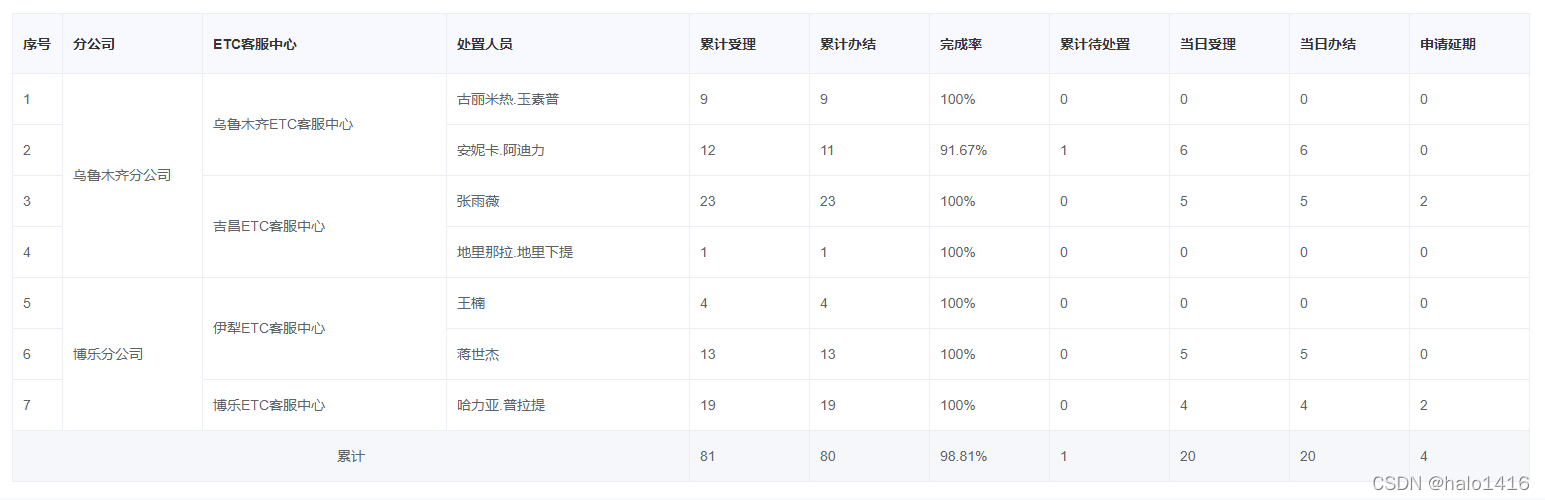This screenshot has width=1545, height=500.
Task: Click 累计受理 value 19 for 哈力亚.普拉提
Action: click(708, 405)
